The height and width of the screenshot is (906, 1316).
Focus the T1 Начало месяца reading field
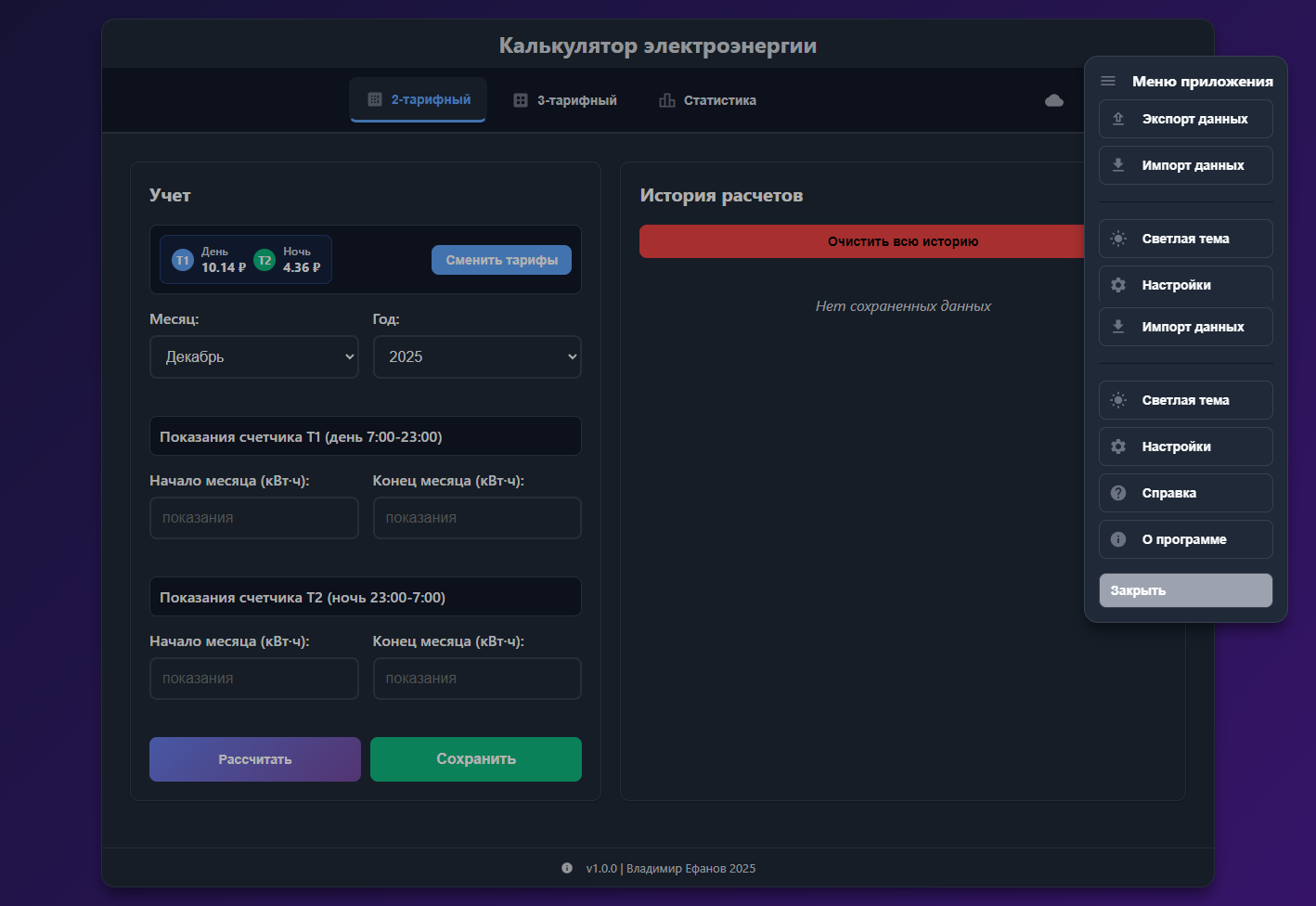[x=254, y=518]
